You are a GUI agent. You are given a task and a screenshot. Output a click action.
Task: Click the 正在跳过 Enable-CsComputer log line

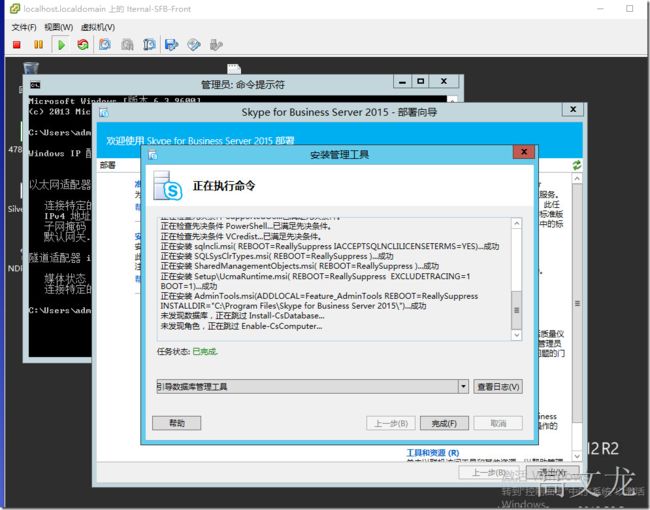point(241,326)
